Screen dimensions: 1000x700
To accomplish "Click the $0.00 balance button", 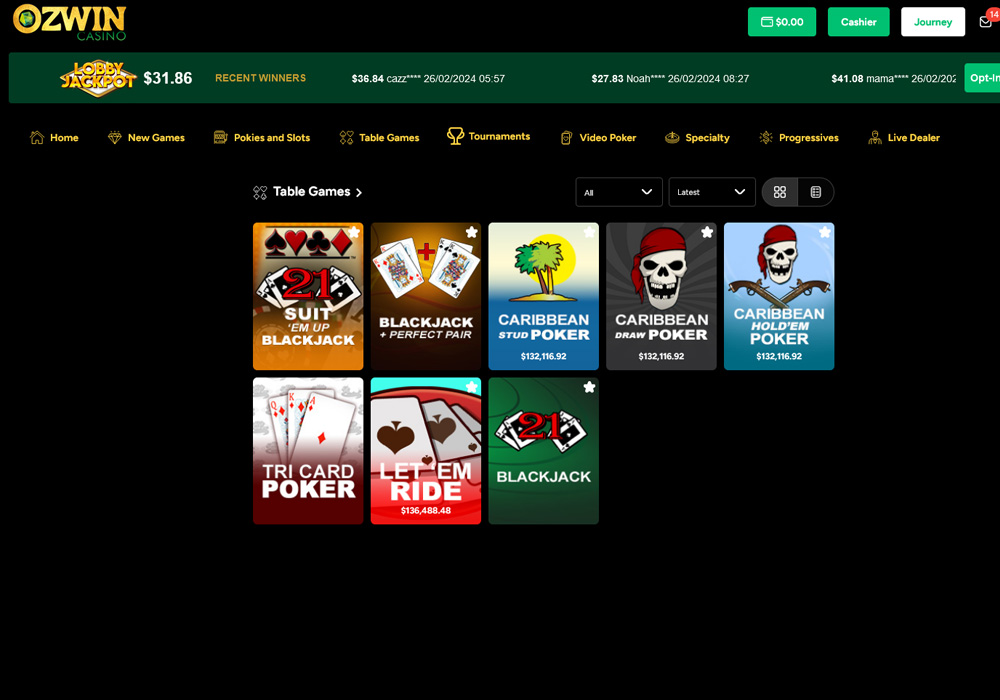I will [782, 22].
